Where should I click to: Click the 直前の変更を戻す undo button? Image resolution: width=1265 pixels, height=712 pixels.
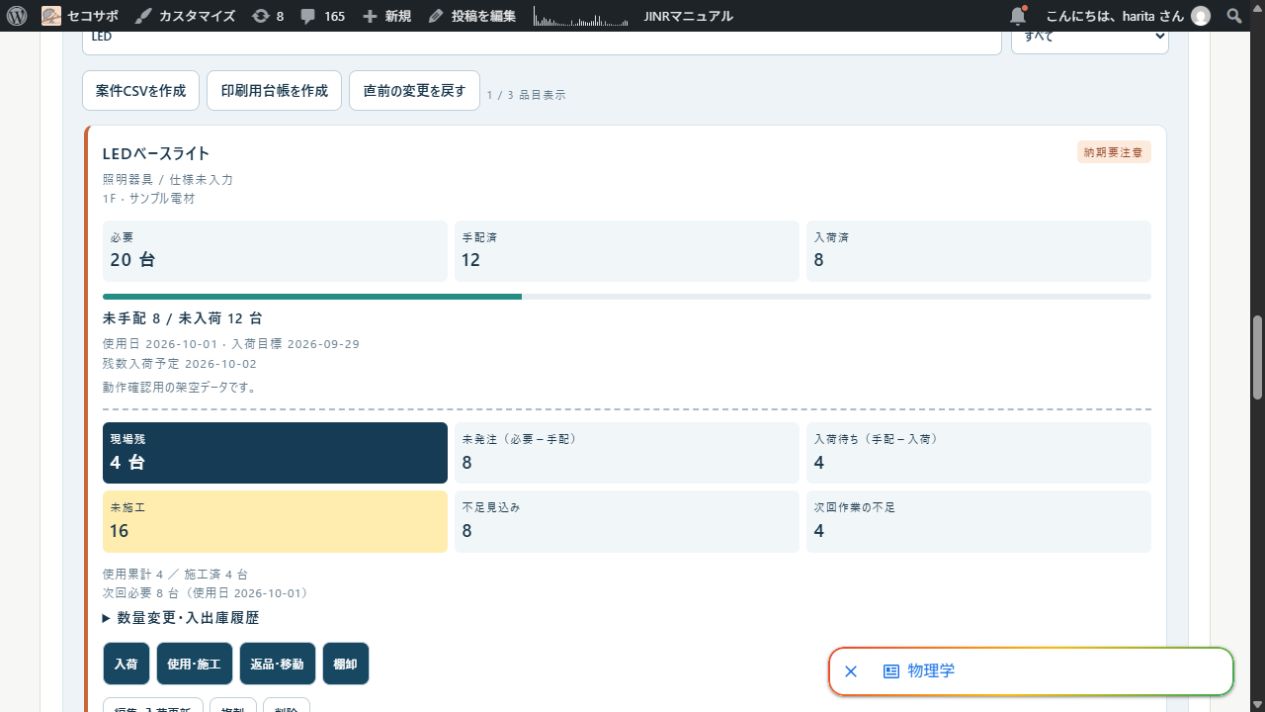[x=414, y=90]
